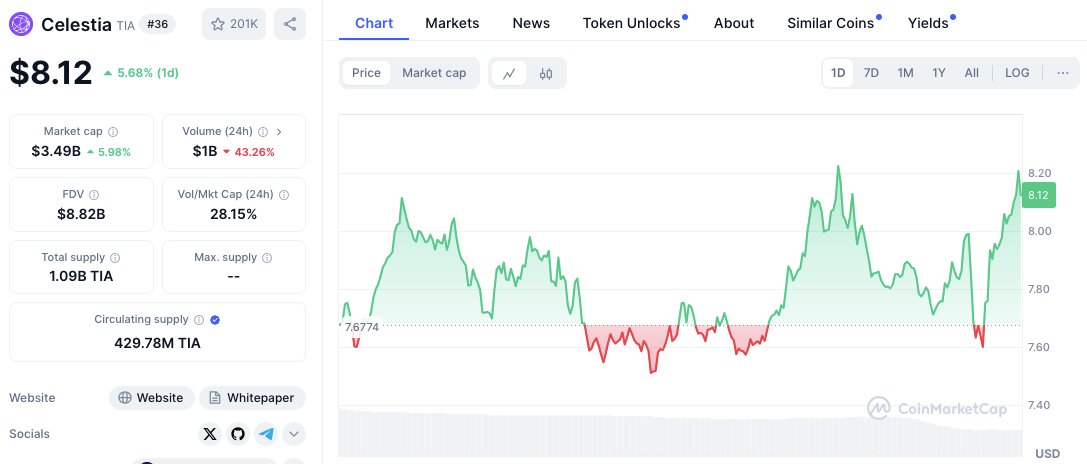Switch to the Markets tab
The height and width of the screenshot is (464, 1087).
tap(452, 23)
